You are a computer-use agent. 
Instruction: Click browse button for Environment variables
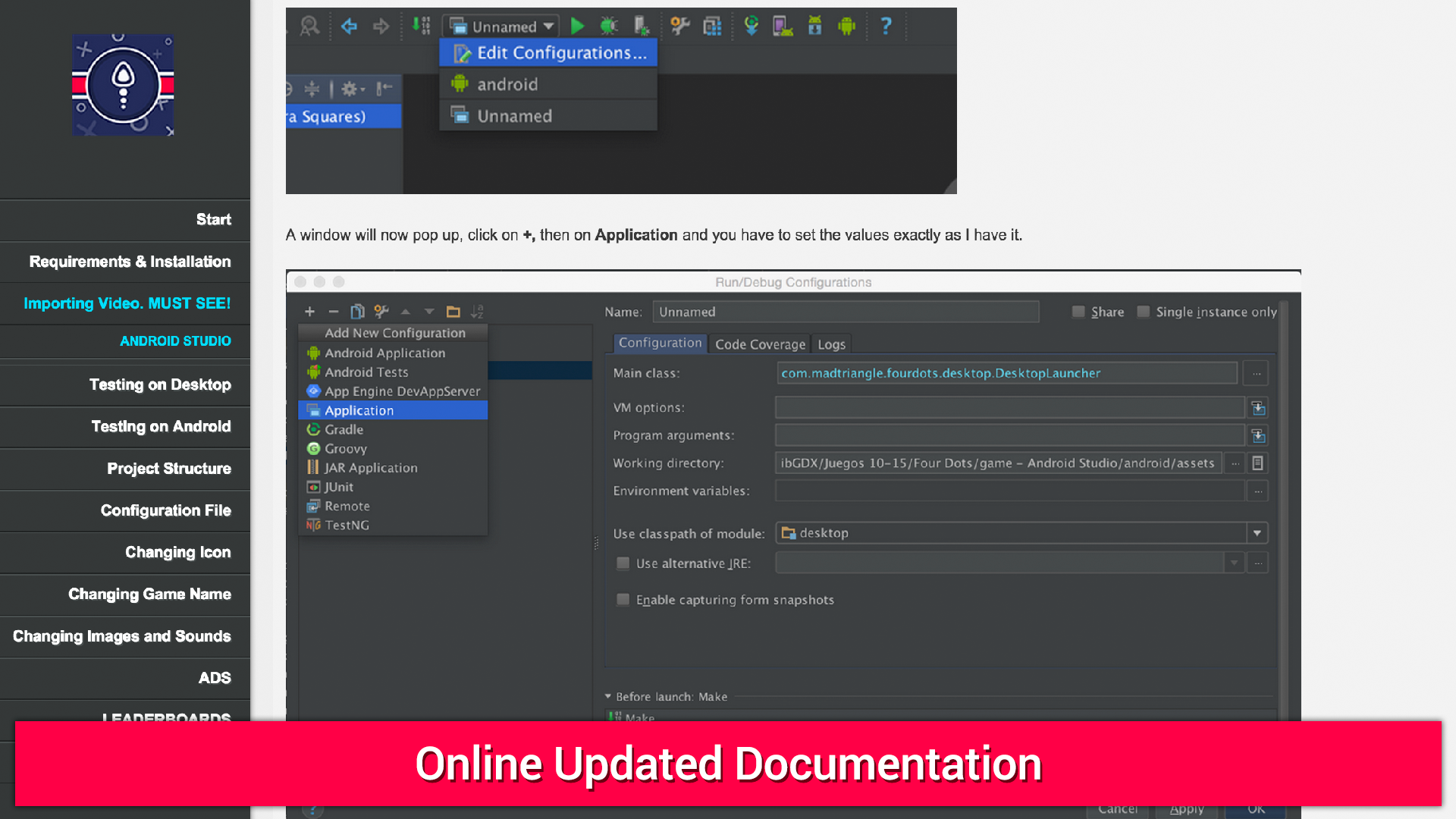1257,491
